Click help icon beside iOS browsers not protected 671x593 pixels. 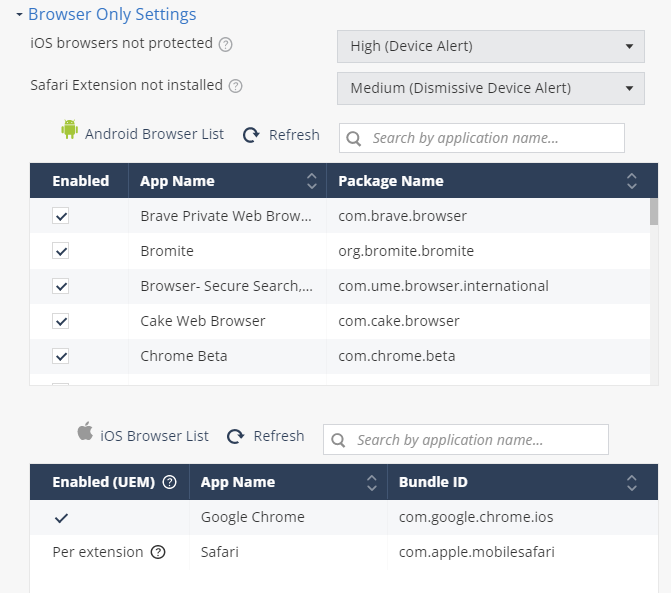click(x=226, y=44)
